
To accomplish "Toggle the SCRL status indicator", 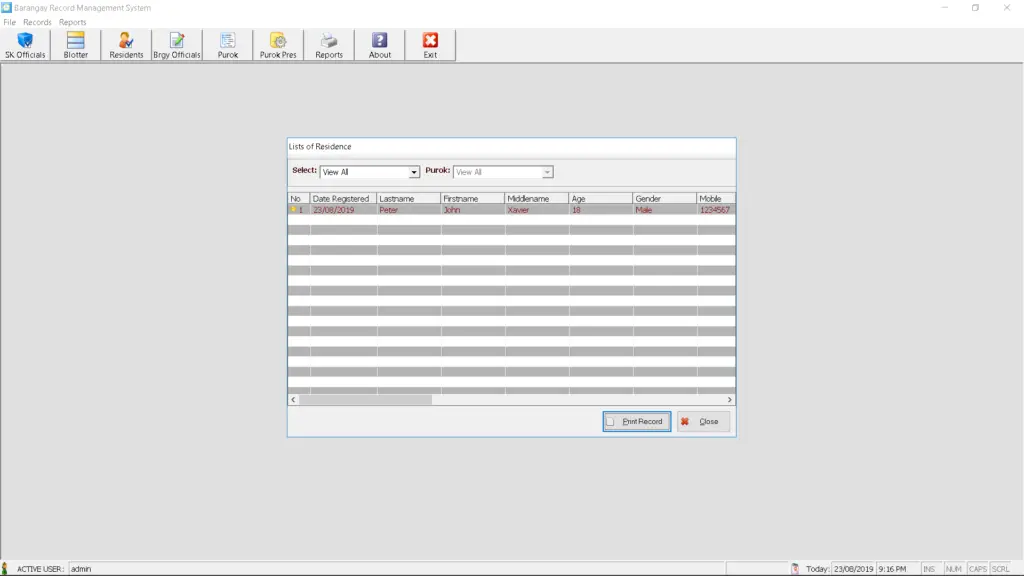I will click(1002, 567).
